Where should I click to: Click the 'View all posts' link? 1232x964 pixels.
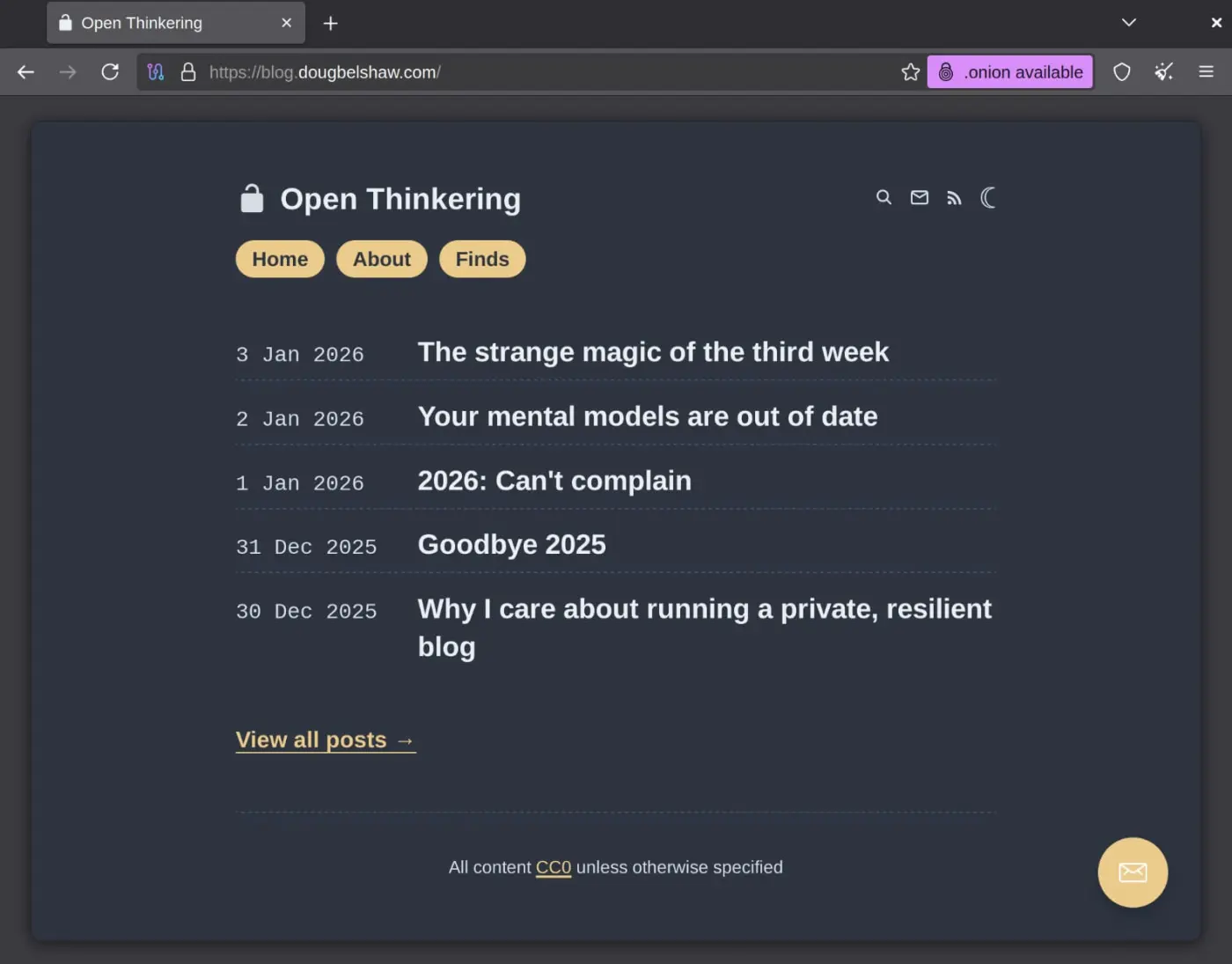[x=326, y=740]
